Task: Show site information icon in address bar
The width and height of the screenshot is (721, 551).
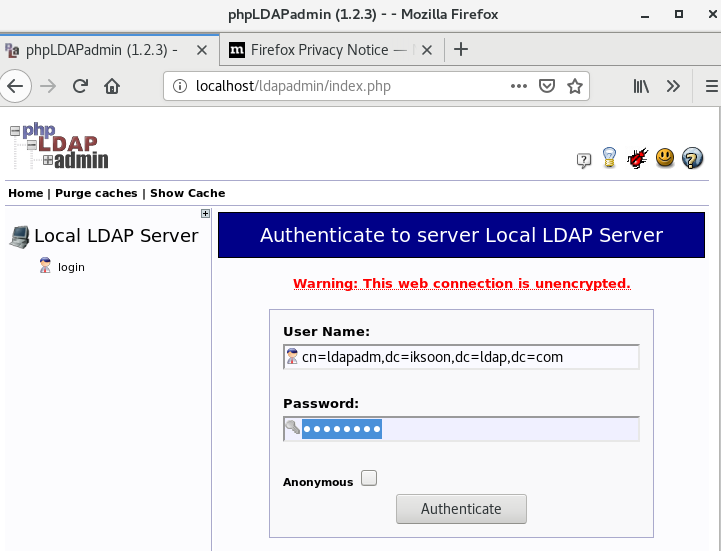Action: pos(180,86)
